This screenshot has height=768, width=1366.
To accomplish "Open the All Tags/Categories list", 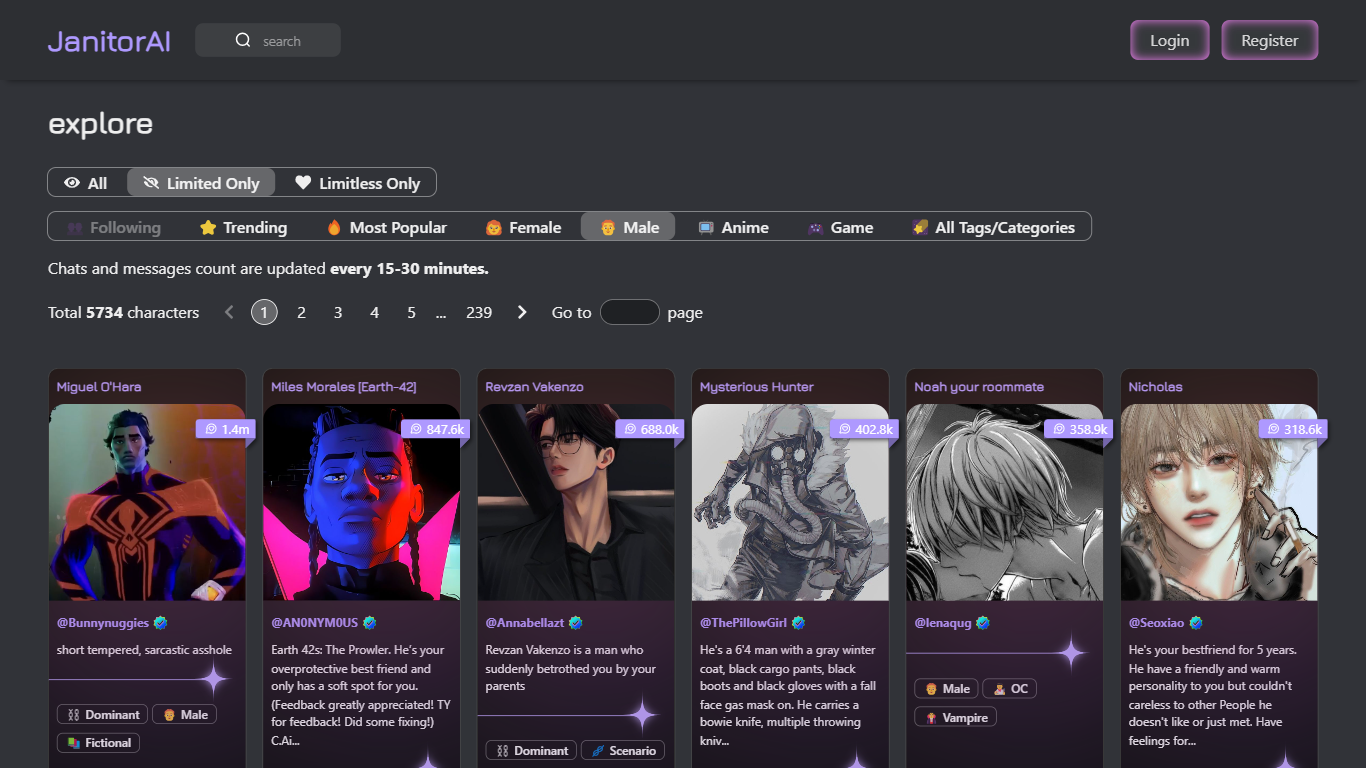I will click(x=993, y=227).
